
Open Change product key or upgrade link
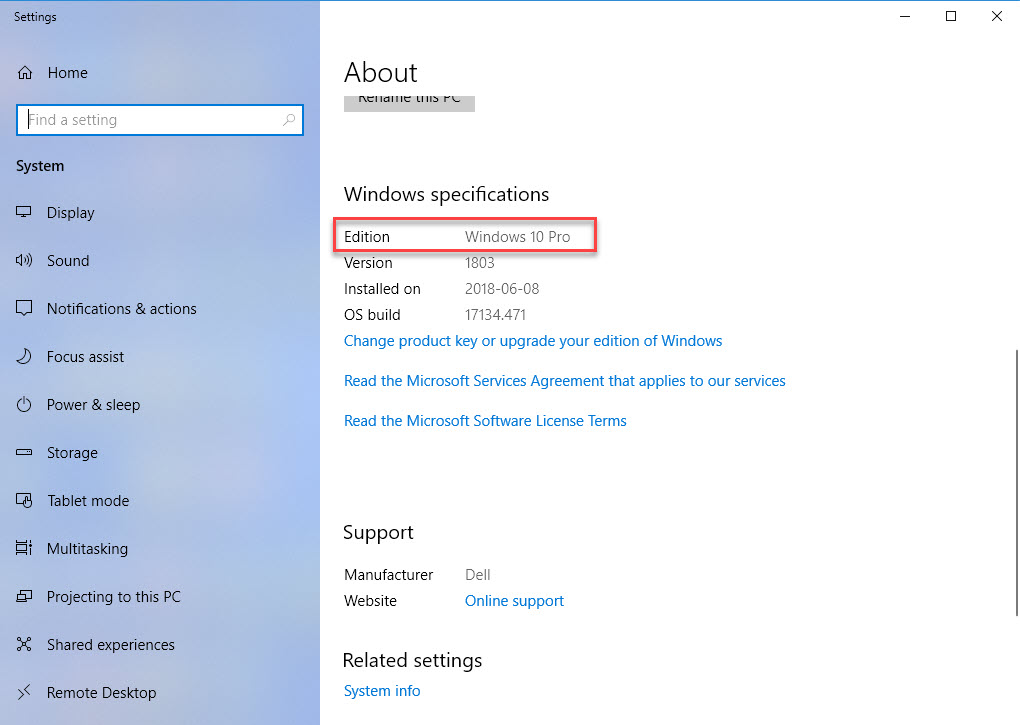[x=532, y=341]
